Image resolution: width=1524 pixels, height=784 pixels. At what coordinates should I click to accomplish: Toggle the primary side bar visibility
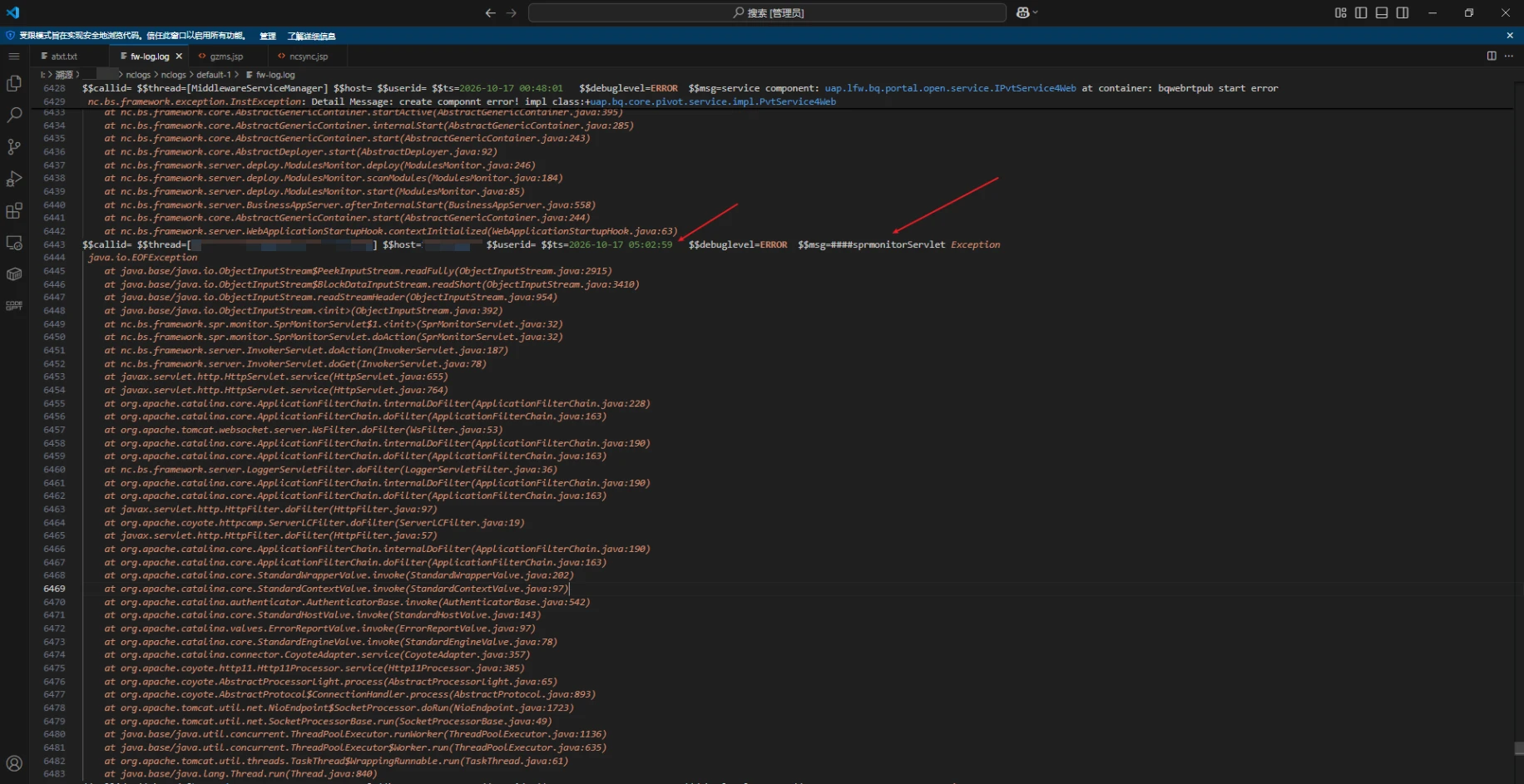click(1361, 12)
